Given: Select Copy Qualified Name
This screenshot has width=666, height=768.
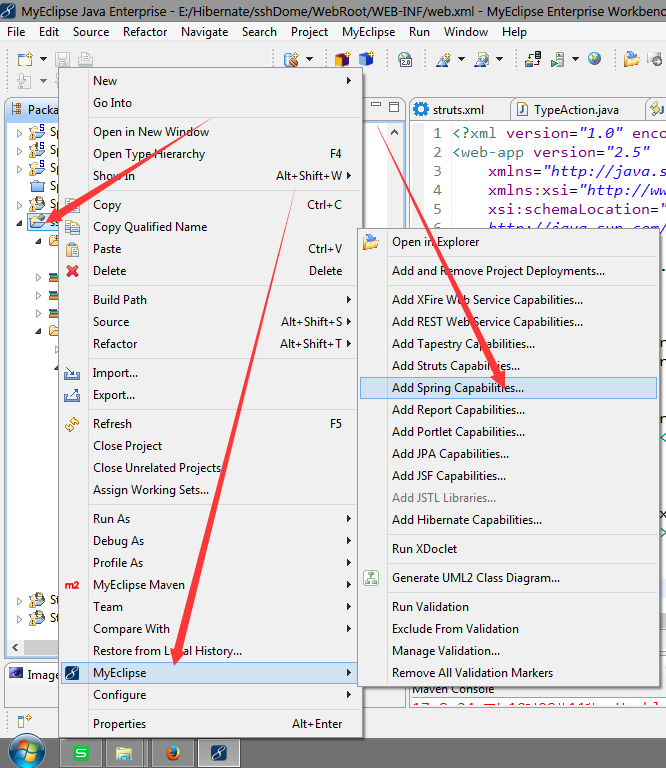Looking at the screenshot, I should (x=211, y=227).
